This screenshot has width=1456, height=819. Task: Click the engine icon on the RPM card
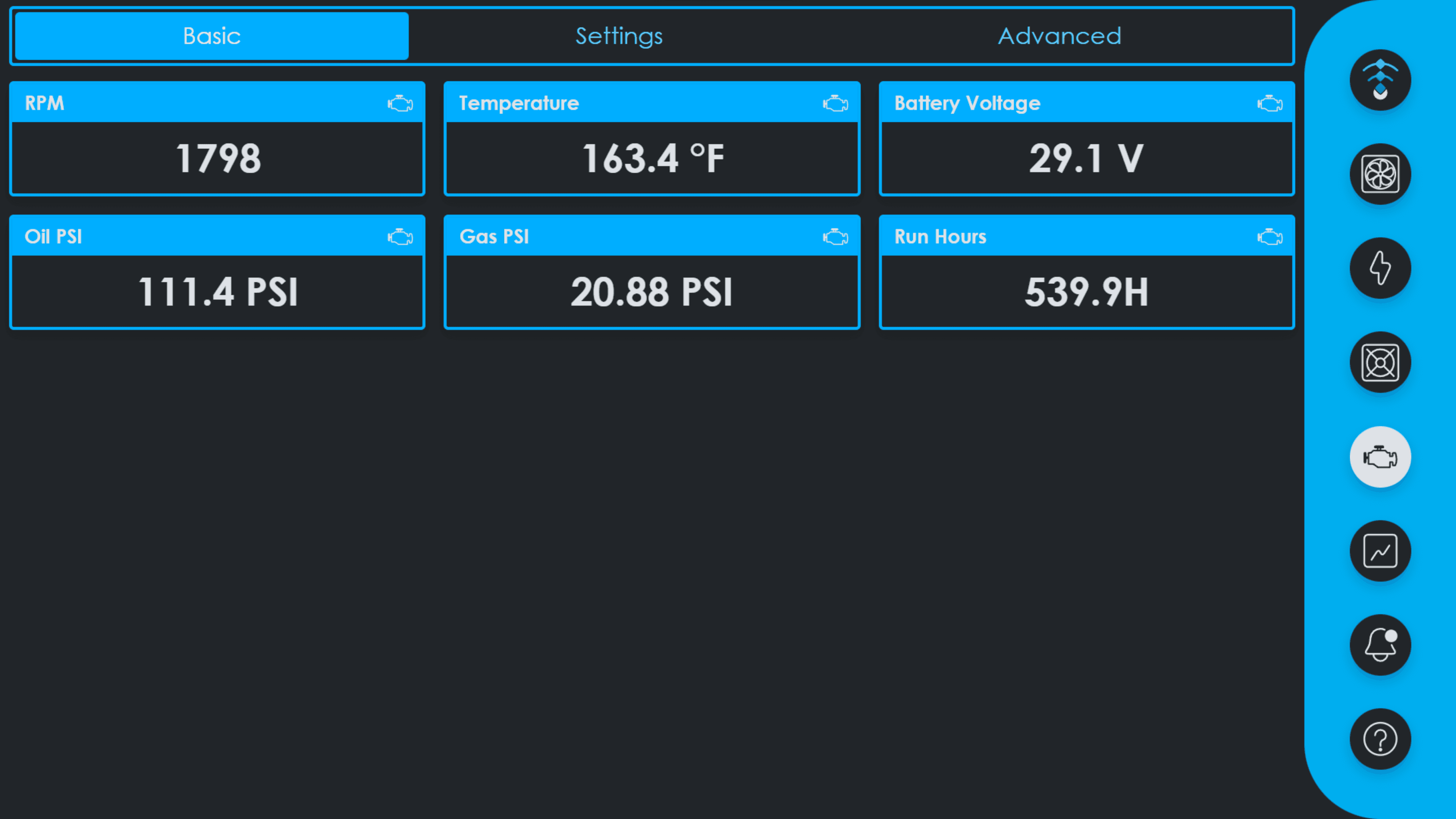pyautogui.click(x=401, y=103)
